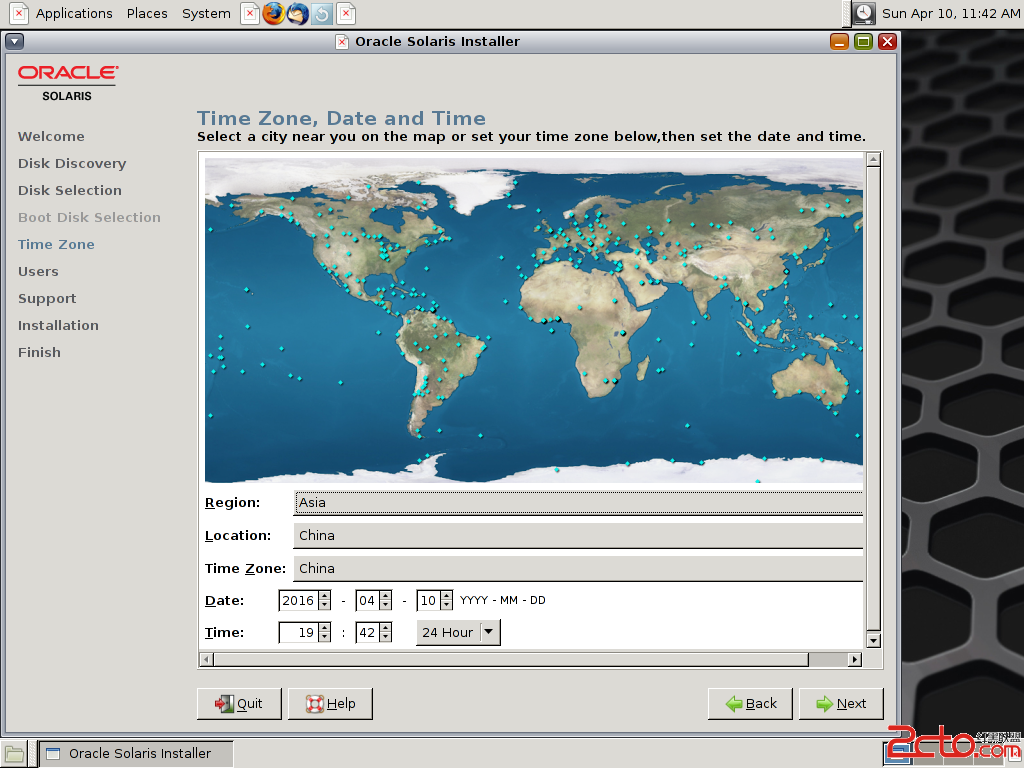Increase the year with its up arrow

click(325, 596)
